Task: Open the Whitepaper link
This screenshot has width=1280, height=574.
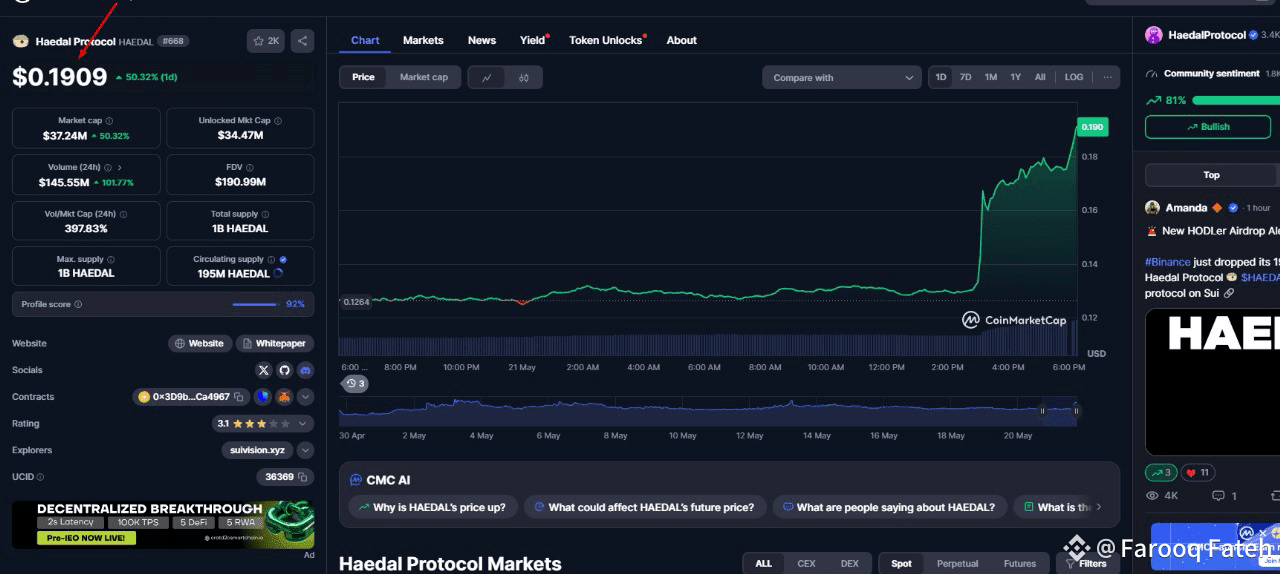Action: tap(274, 343)
